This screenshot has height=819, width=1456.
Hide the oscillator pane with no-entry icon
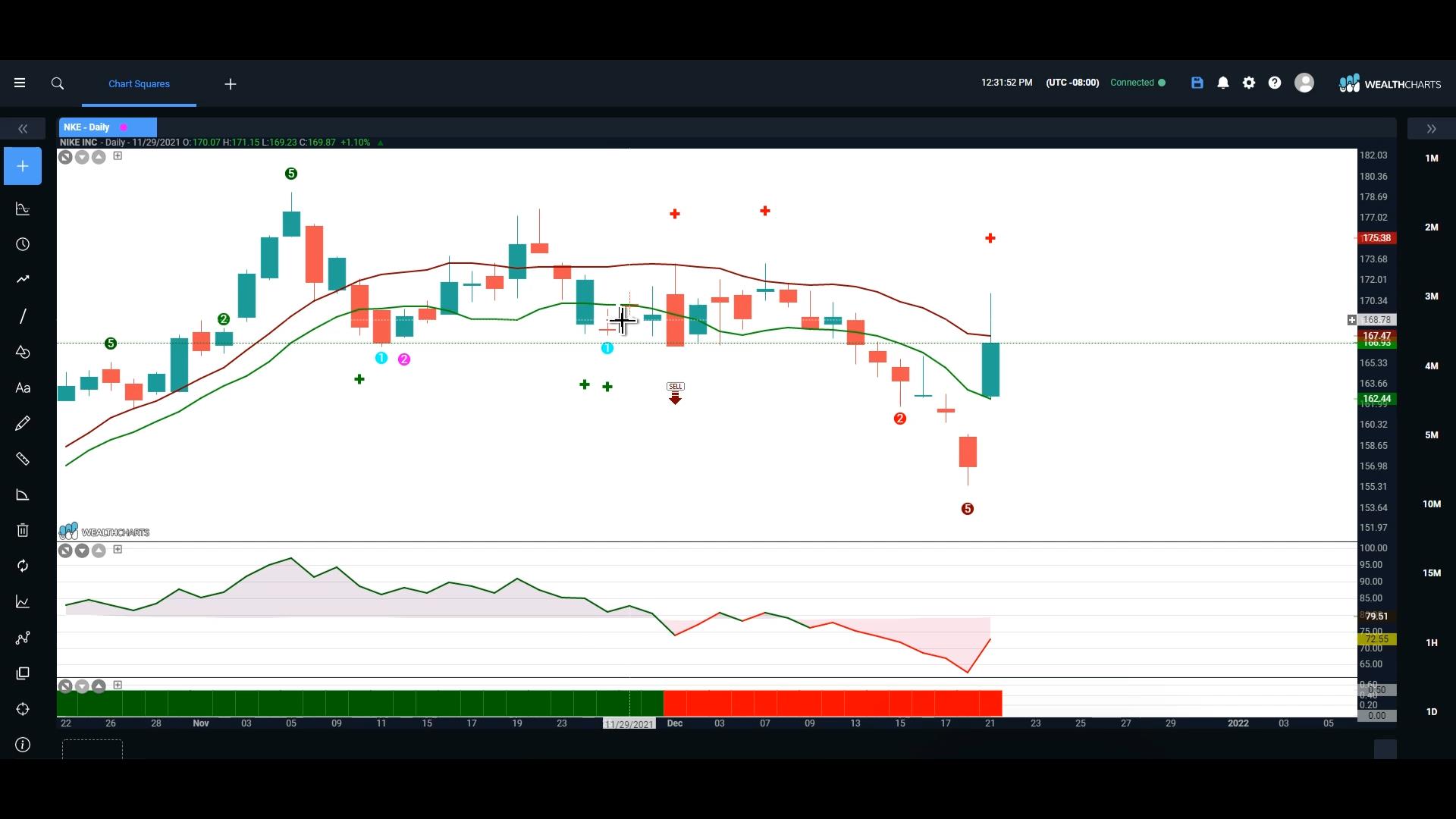[65, 551]
